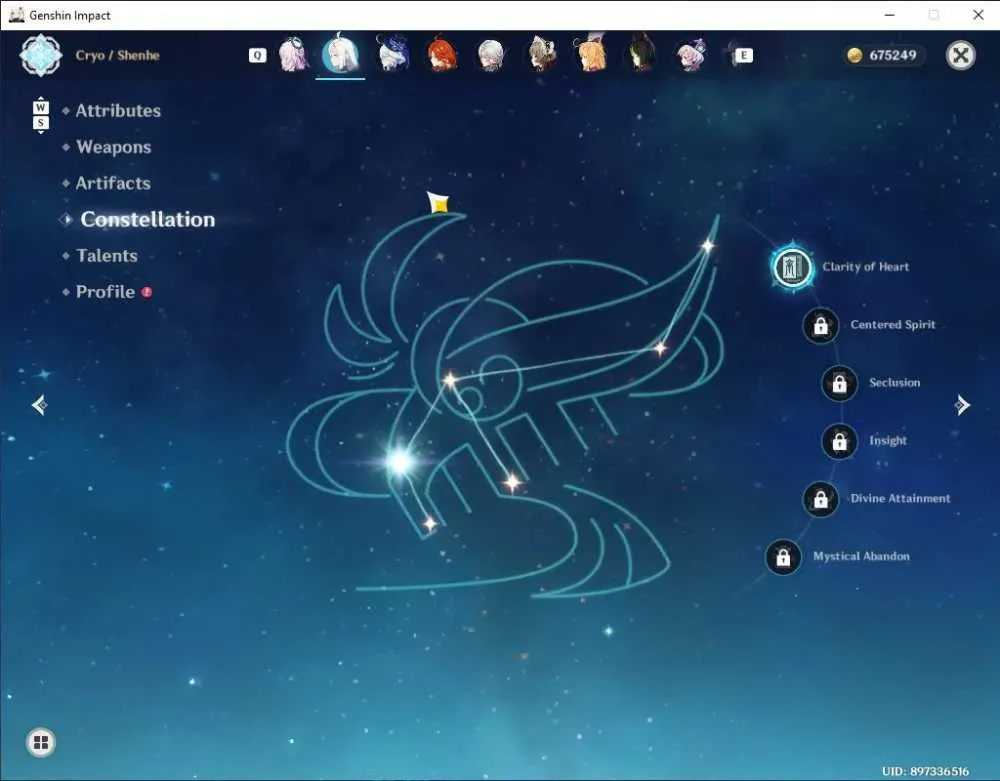Click the Clarity of Heart label
This screenshot has height=781, width=1000.
click(865, 267)
